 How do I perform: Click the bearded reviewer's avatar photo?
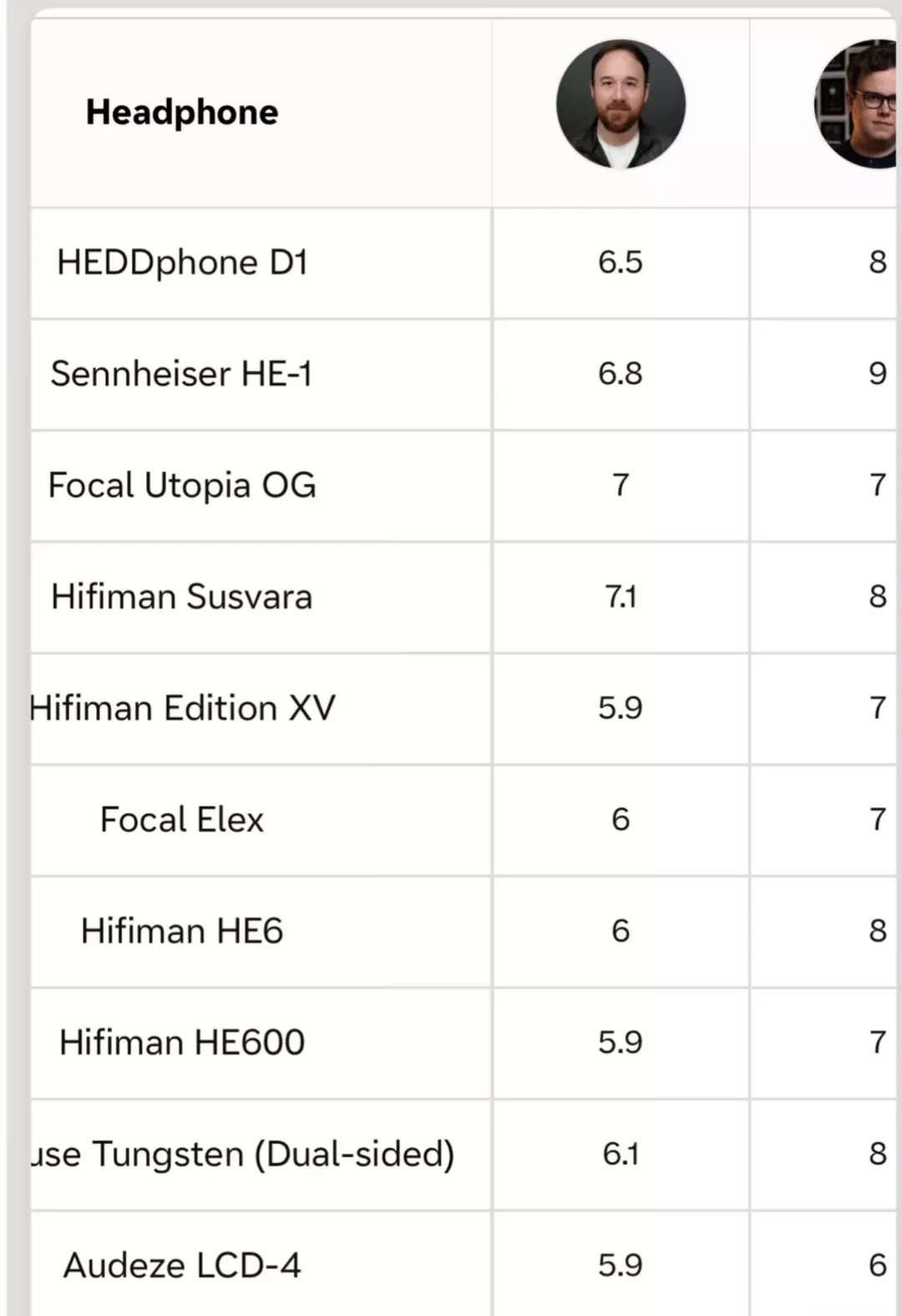[x=621, y=104]
